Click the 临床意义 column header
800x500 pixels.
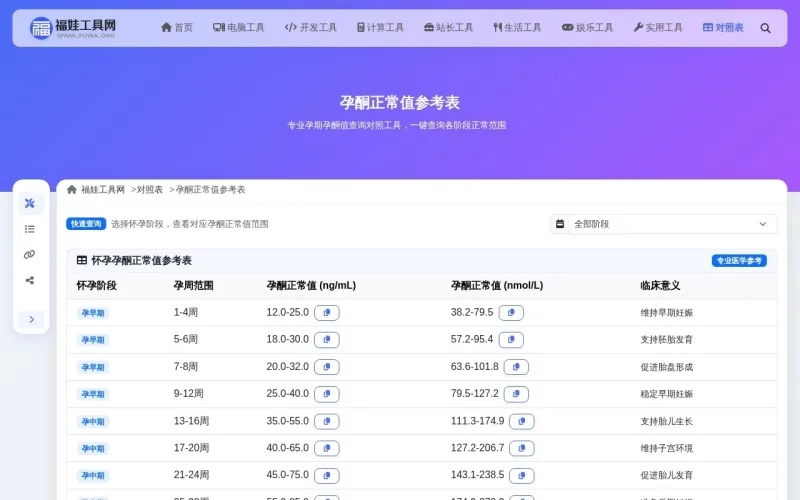660,286
